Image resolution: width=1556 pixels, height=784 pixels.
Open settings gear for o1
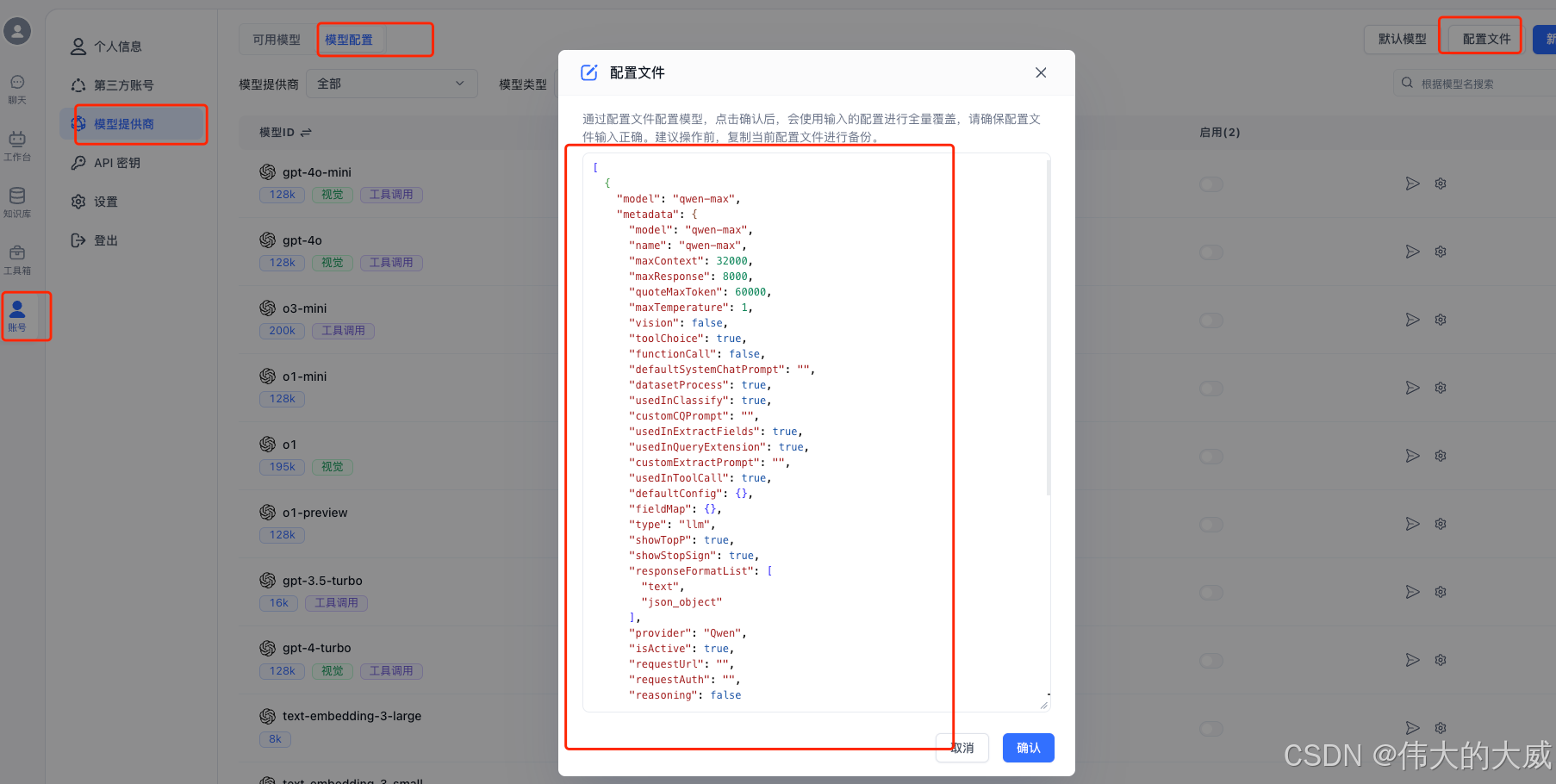(1441, 456)
